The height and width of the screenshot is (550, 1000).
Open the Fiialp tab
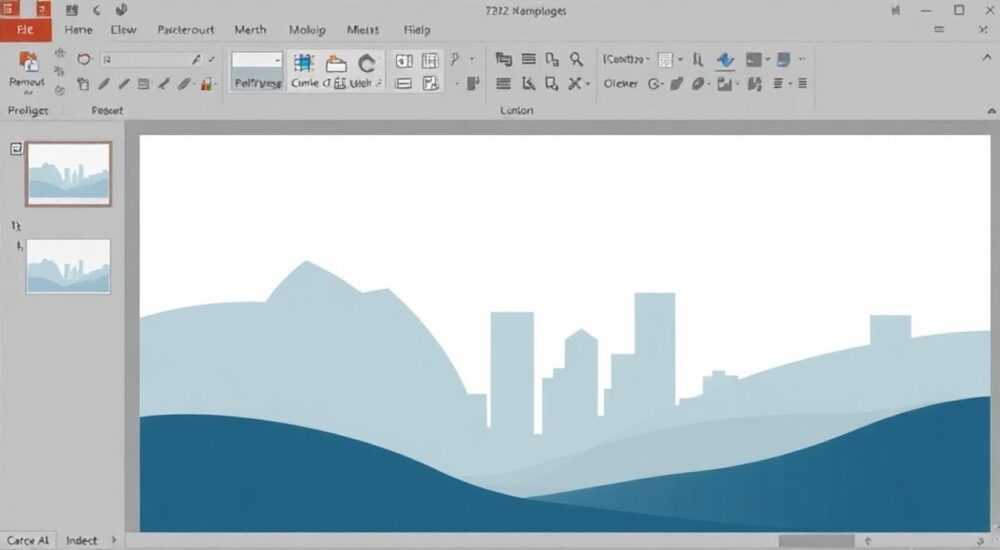pos(417,30)
